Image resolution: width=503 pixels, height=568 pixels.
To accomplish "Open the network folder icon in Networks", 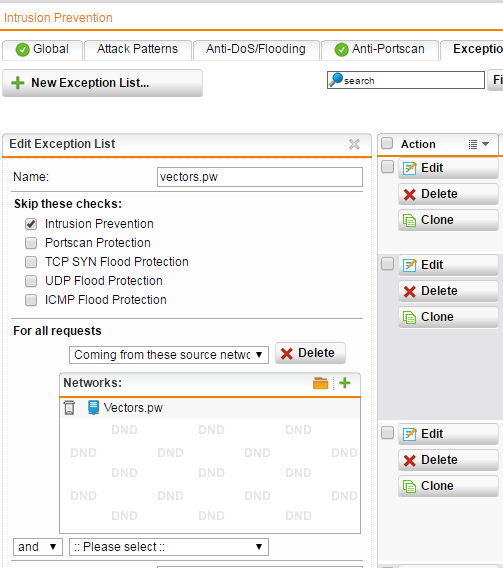I will 320,383.
